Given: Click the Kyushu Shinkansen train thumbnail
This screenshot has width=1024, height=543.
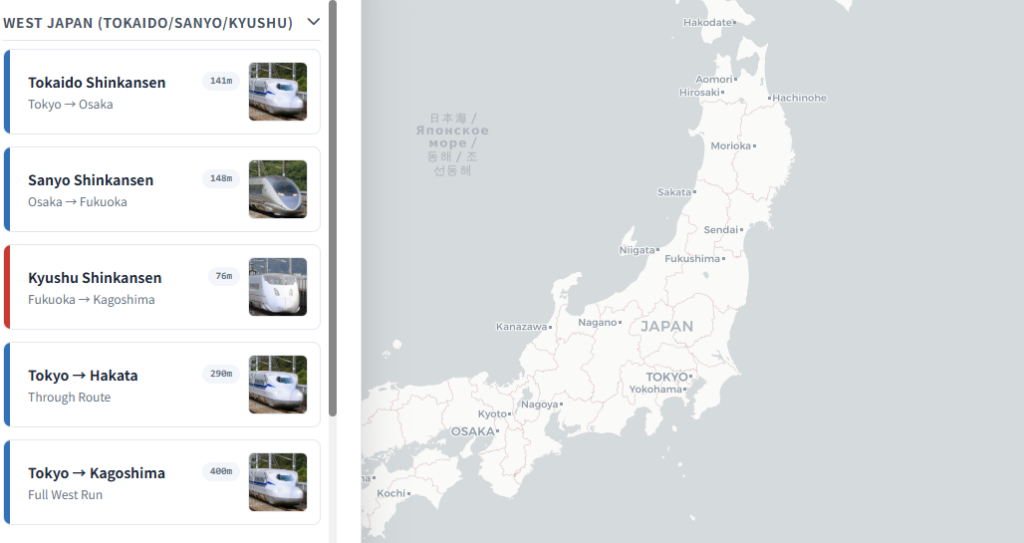Looking at the screenshot, I should point(277,287).
